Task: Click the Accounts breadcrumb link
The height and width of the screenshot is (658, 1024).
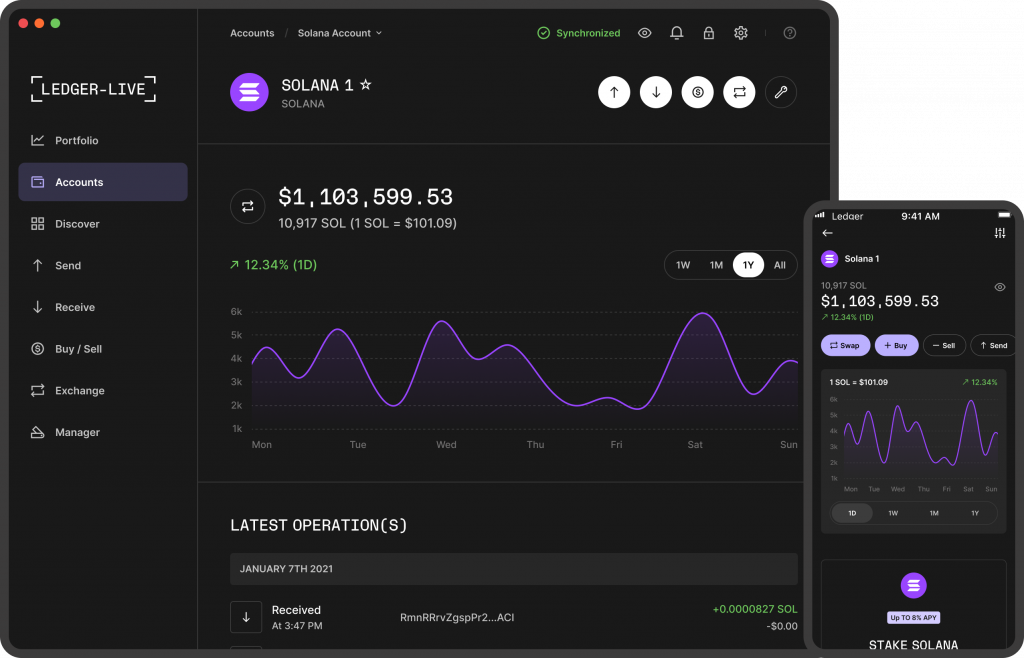Action: [252, 33]
